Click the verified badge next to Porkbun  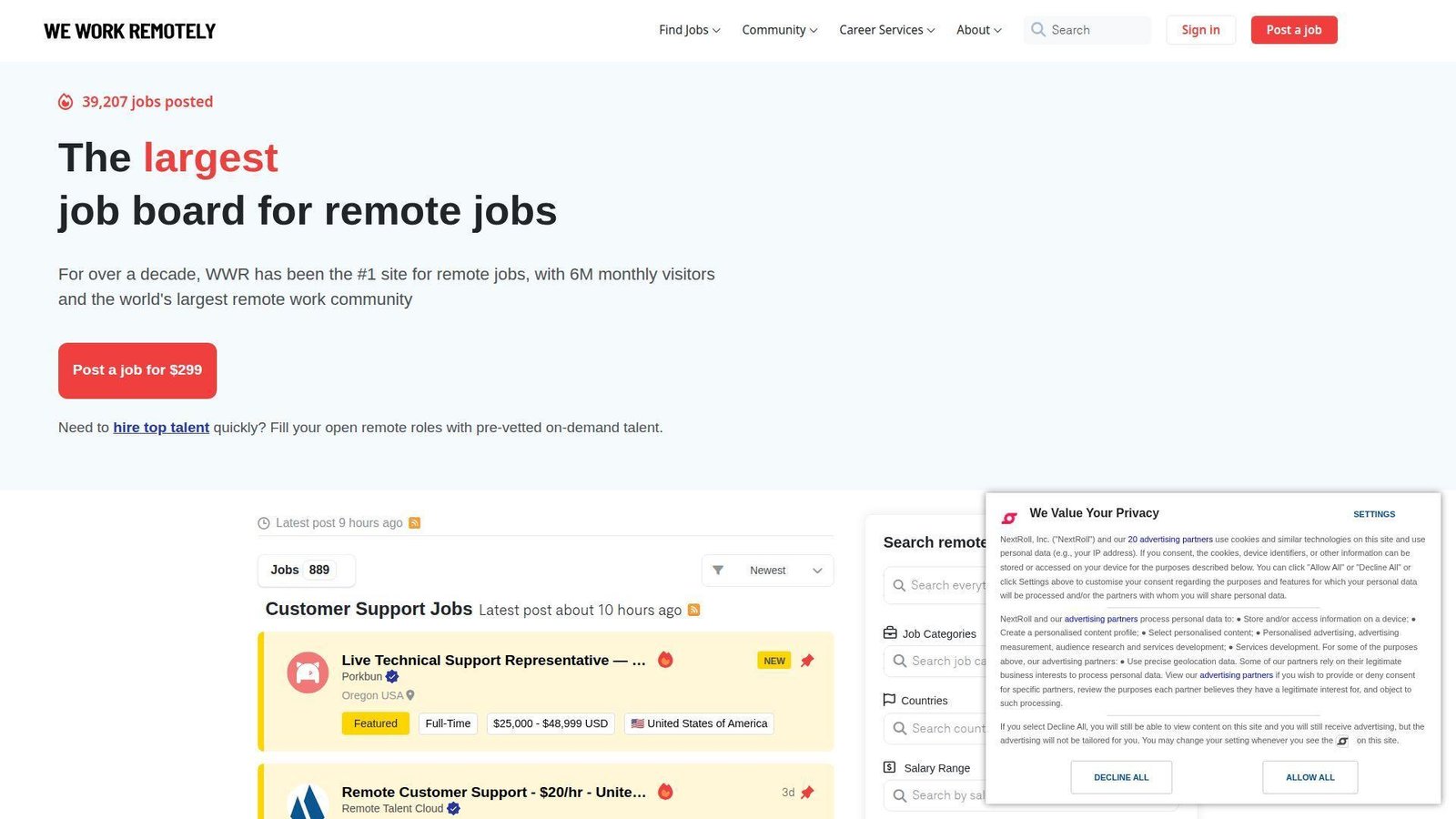click(x=391, y=676)
